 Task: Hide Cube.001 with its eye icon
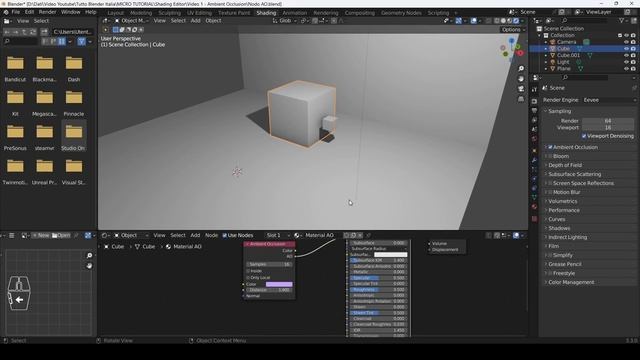pyautogui.click(x=626, y=55)
